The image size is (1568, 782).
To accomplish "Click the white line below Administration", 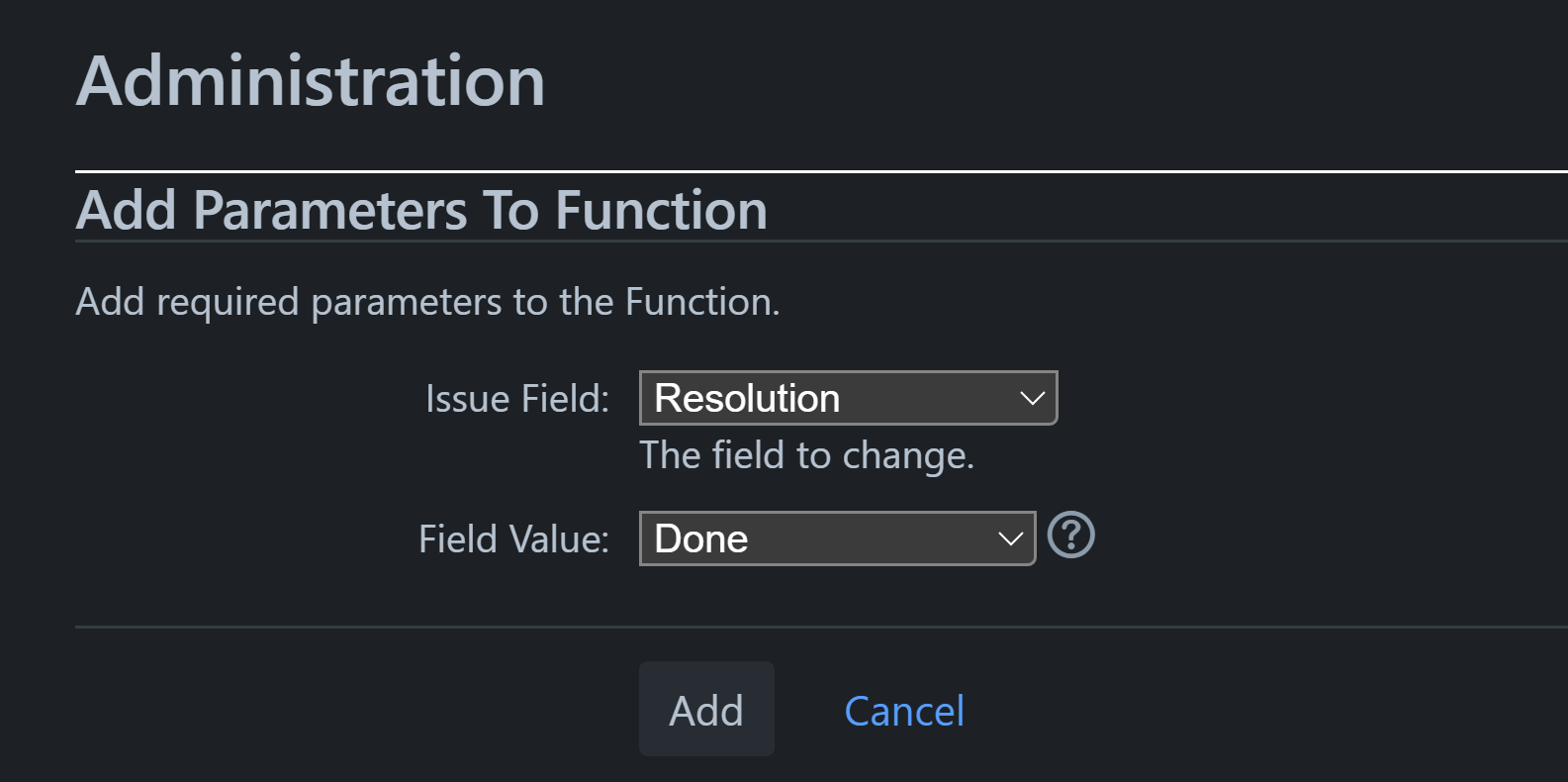I will pyautogui.click(x=821, y=171).
